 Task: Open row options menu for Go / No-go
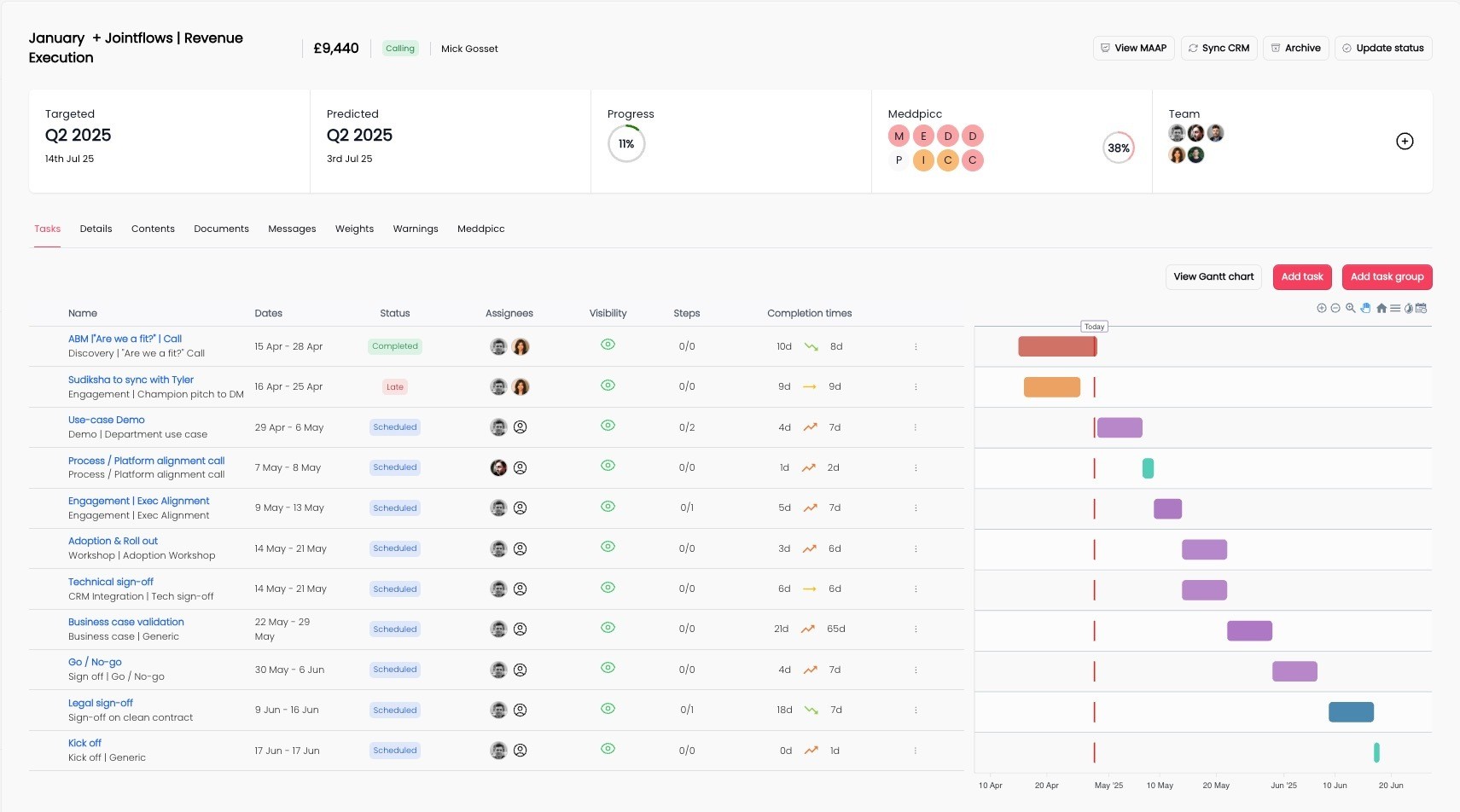(x=916, y=670)
